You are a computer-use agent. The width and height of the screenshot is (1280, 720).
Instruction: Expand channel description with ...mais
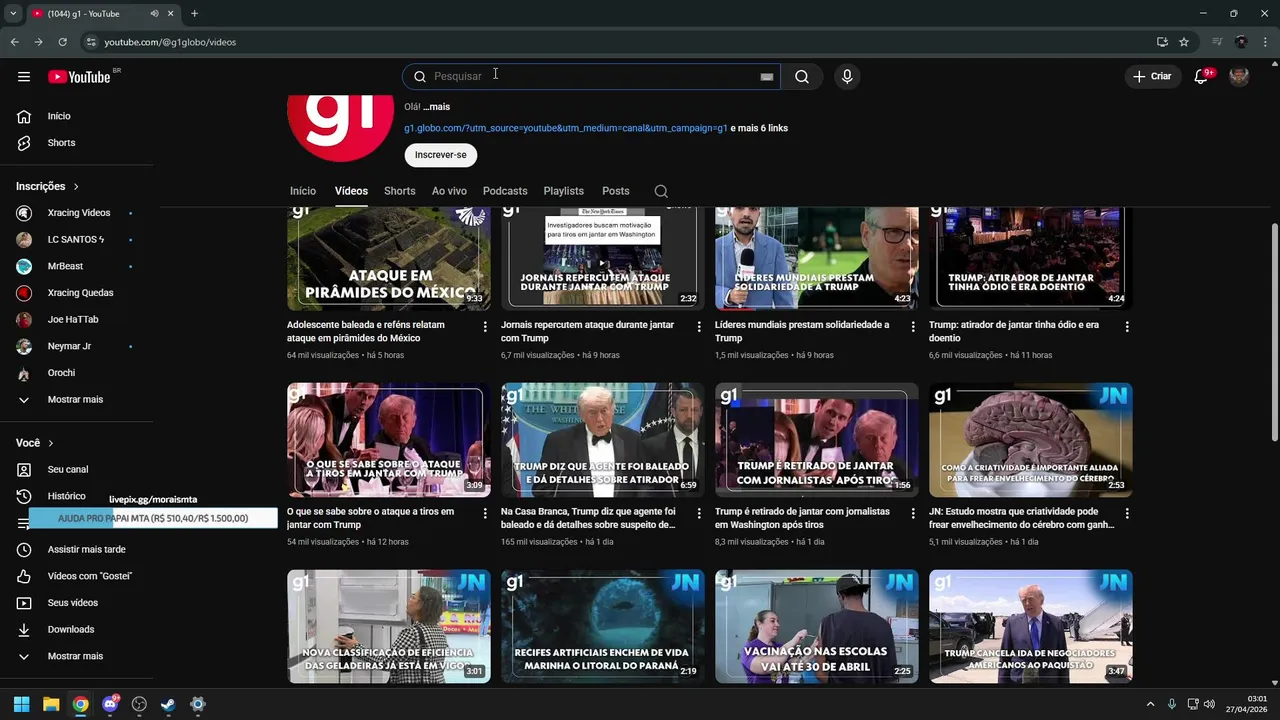click(436, 107)
